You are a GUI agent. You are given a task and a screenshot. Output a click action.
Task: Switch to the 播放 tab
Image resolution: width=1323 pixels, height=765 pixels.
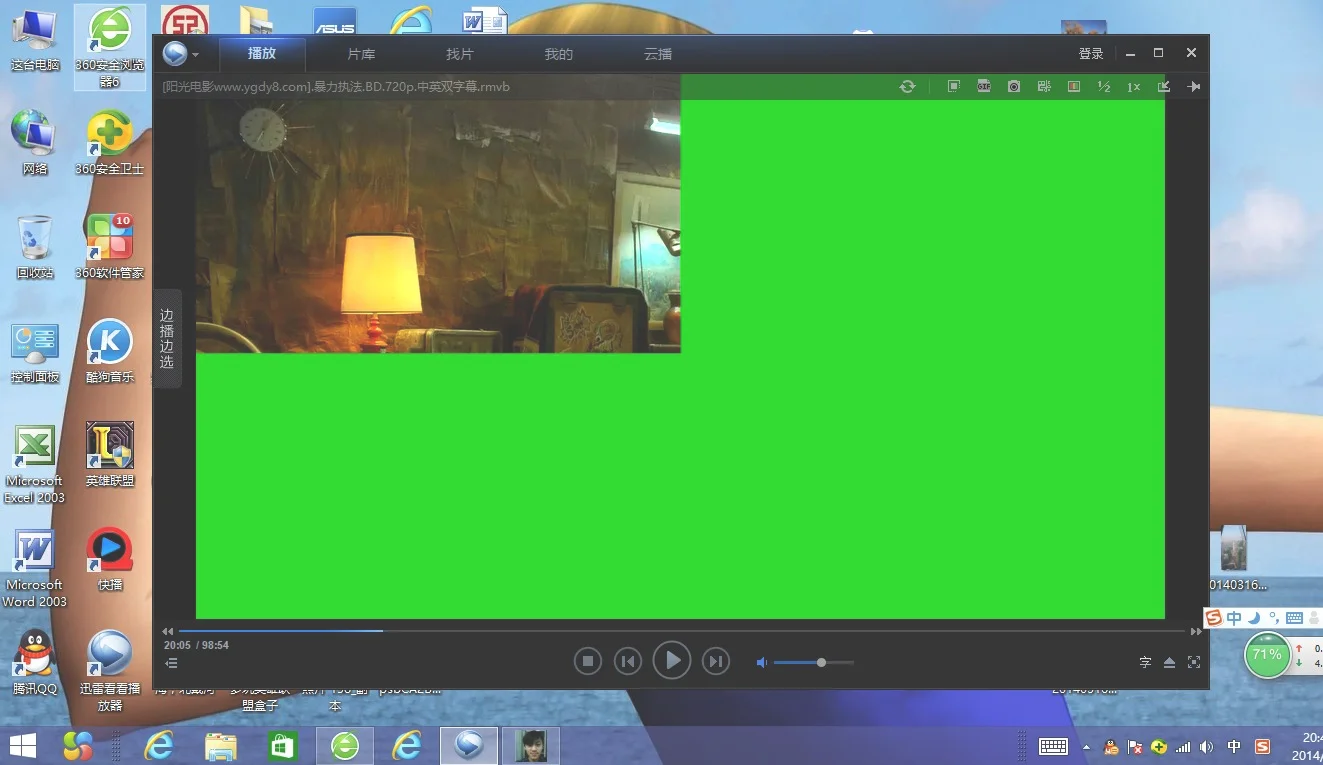click(262, 54)
